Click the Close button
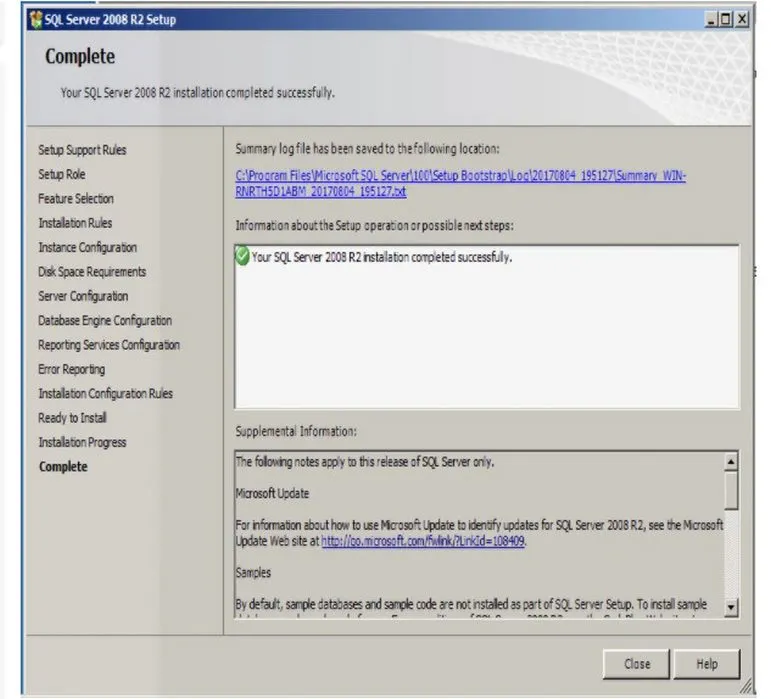The height and width of the screenshot is (699, 771). (x=636, y=664)
